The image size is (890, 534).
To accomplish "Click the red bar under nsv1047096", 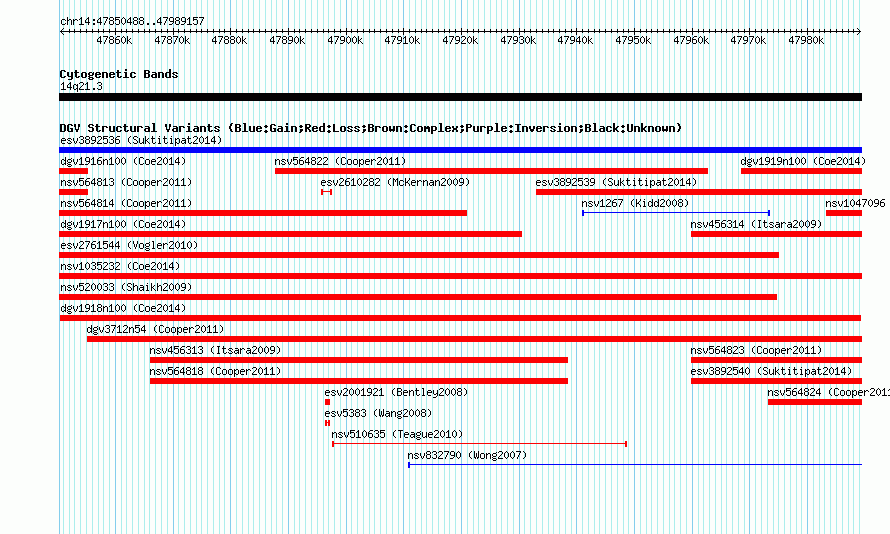I will tap(844, 213).
